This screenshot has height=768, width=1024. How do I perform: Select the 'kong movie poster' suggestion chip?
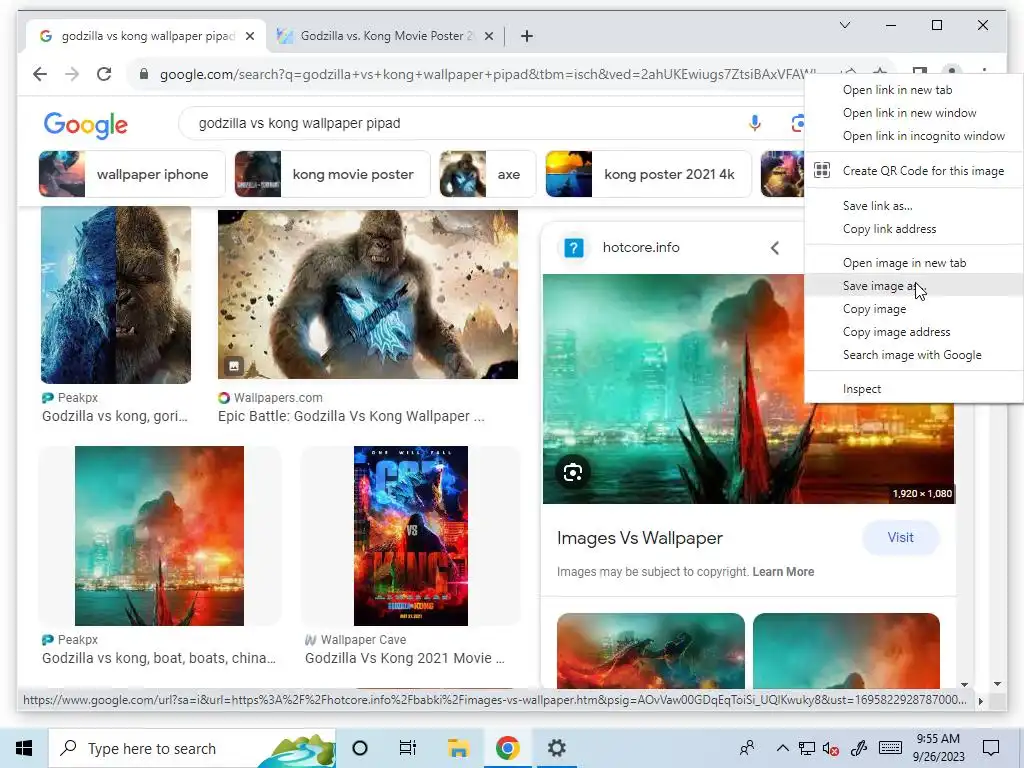tap(332, 174)
